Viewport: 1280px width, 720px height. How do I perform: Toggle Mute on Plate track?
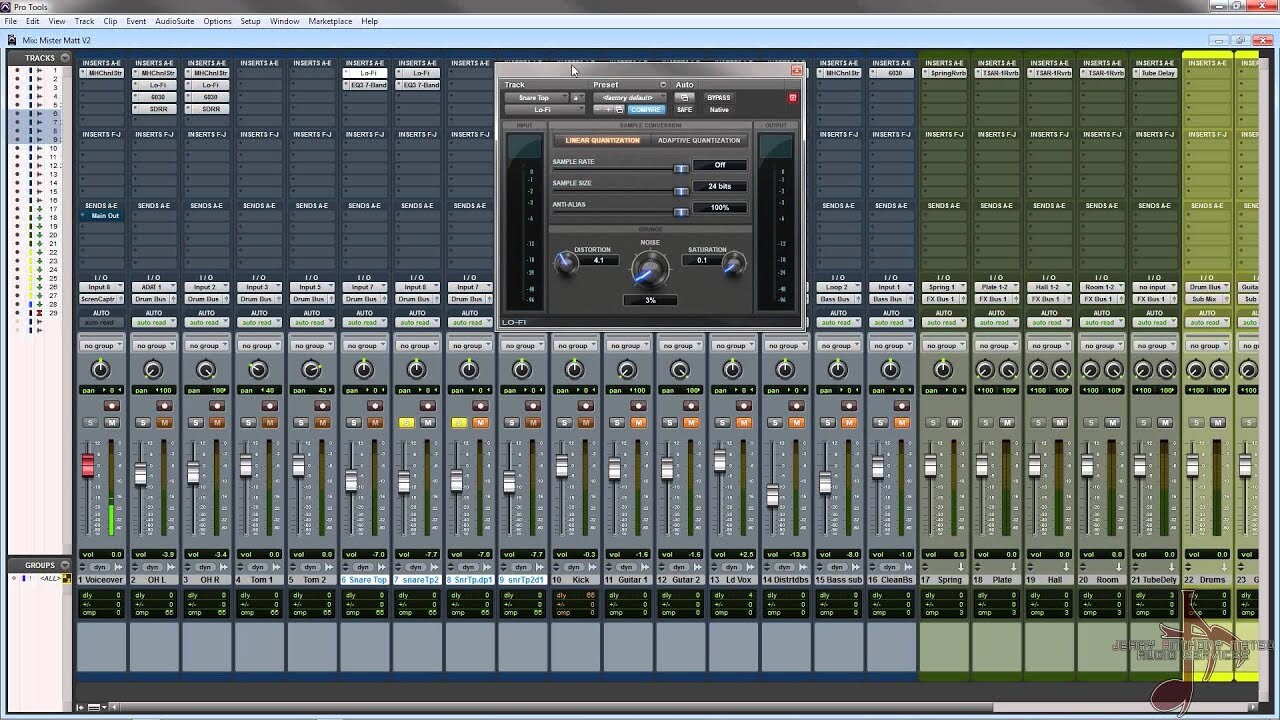(1007, 423)
